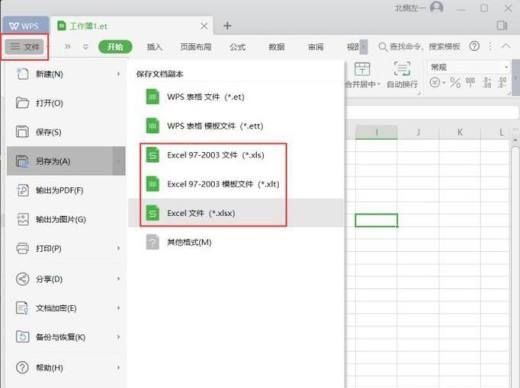This screenshot has height=388, width=520.
Task: Click the selected green-bordered cell
Action: click(x=376, y=220)
